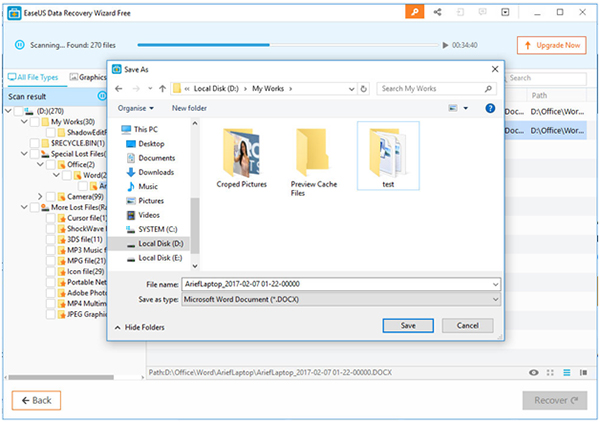Toggle checkbox for Special Lost Files
The height and width of the screenshot is (422, 600).
(34, 154)
